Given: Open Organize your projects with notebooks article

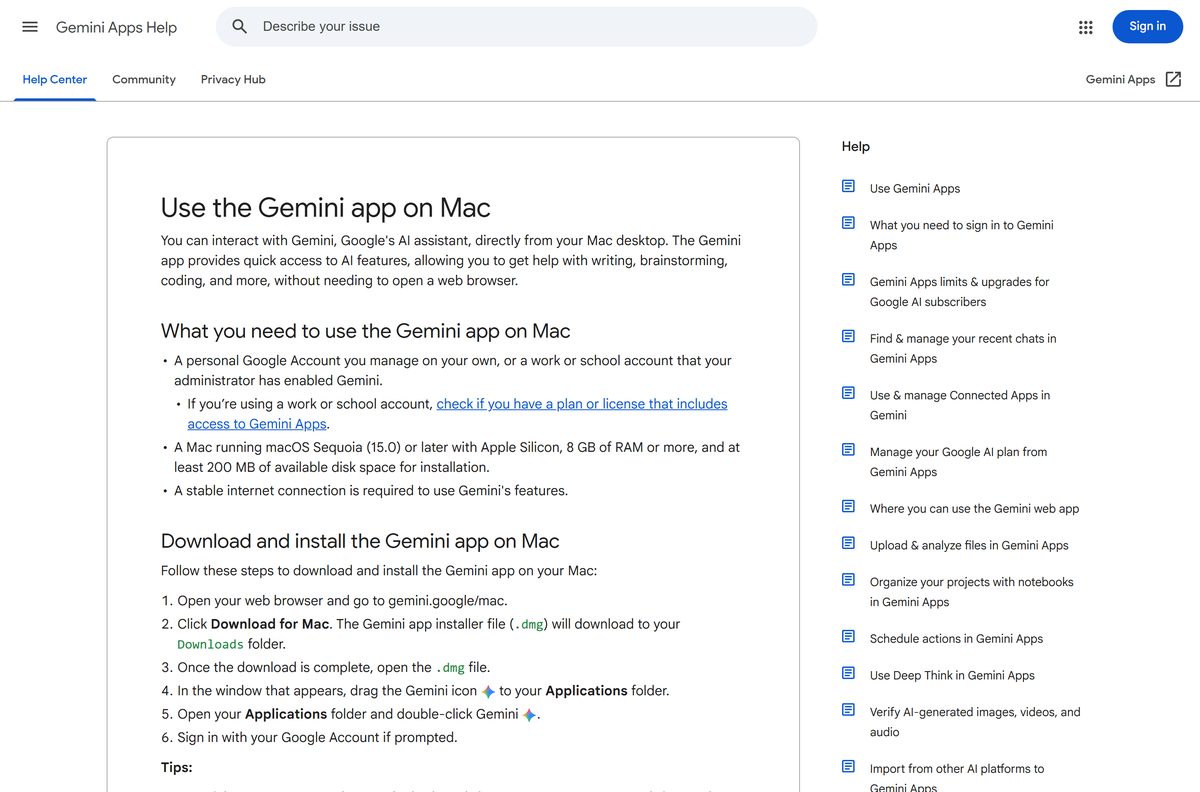Looking at the screenshot, I should click(972, 592).
